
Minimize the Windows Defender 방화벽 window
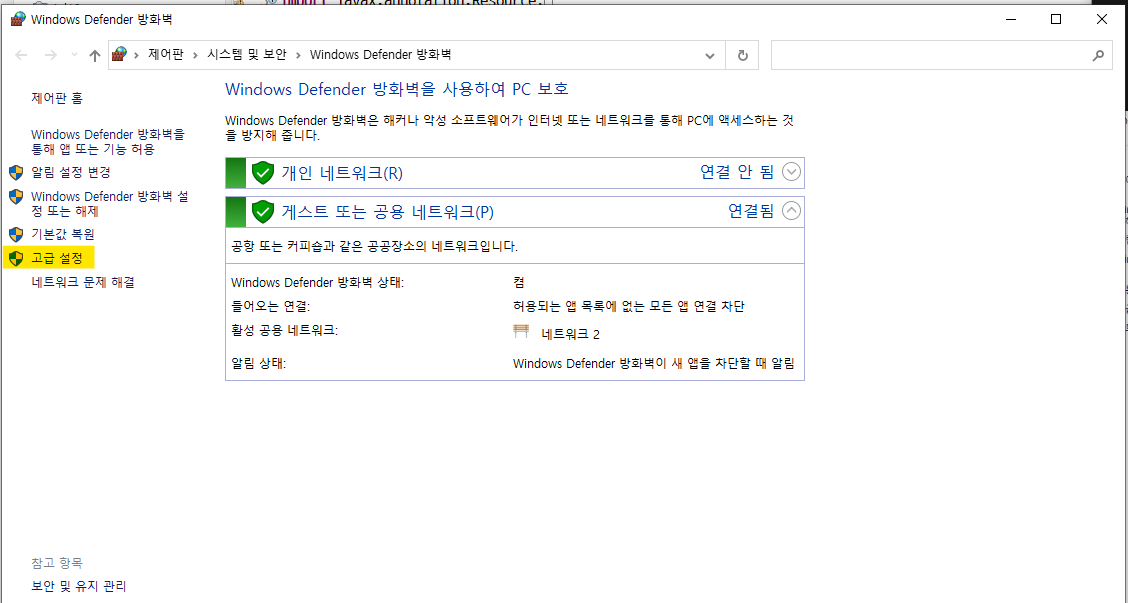tap(1010, 19)
